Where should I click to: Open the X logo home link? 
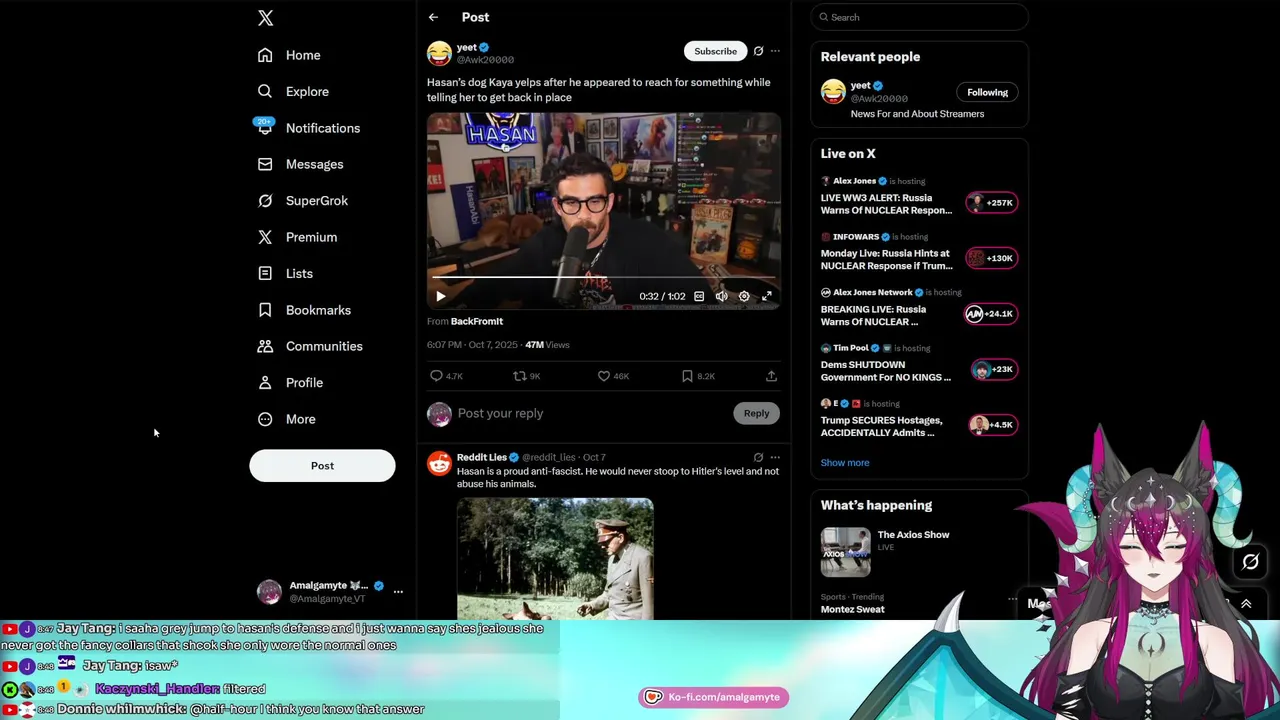pyautogui.click(x=265, y=18)
